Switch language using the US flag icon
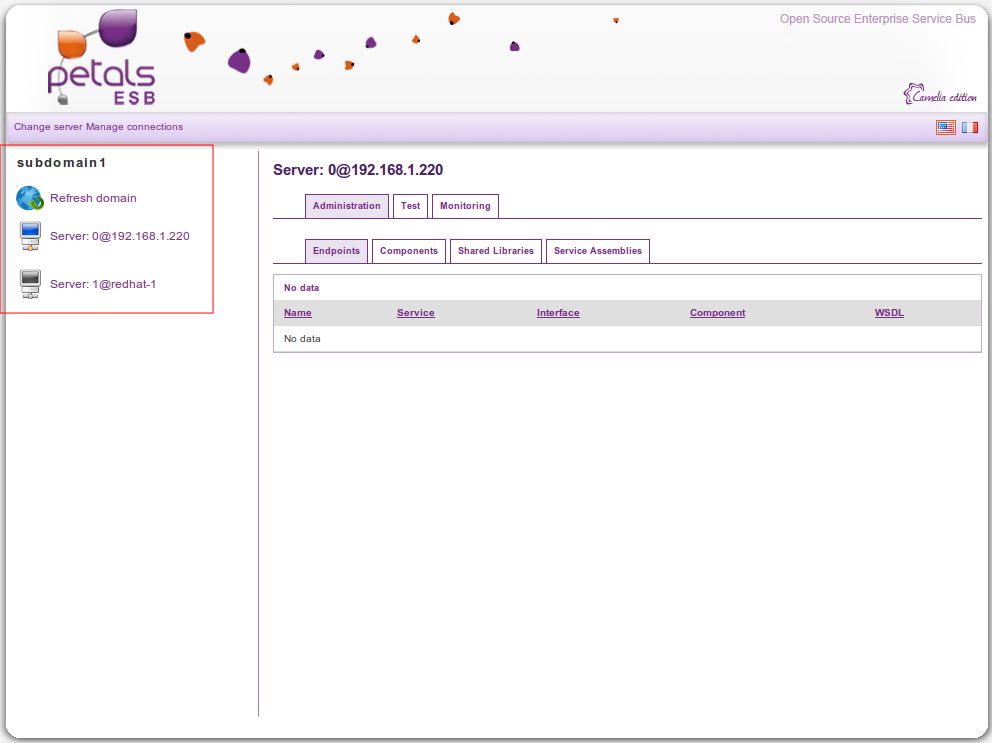Image resolution: width=992 pixels, height=743 pixels. coord(945,127)
